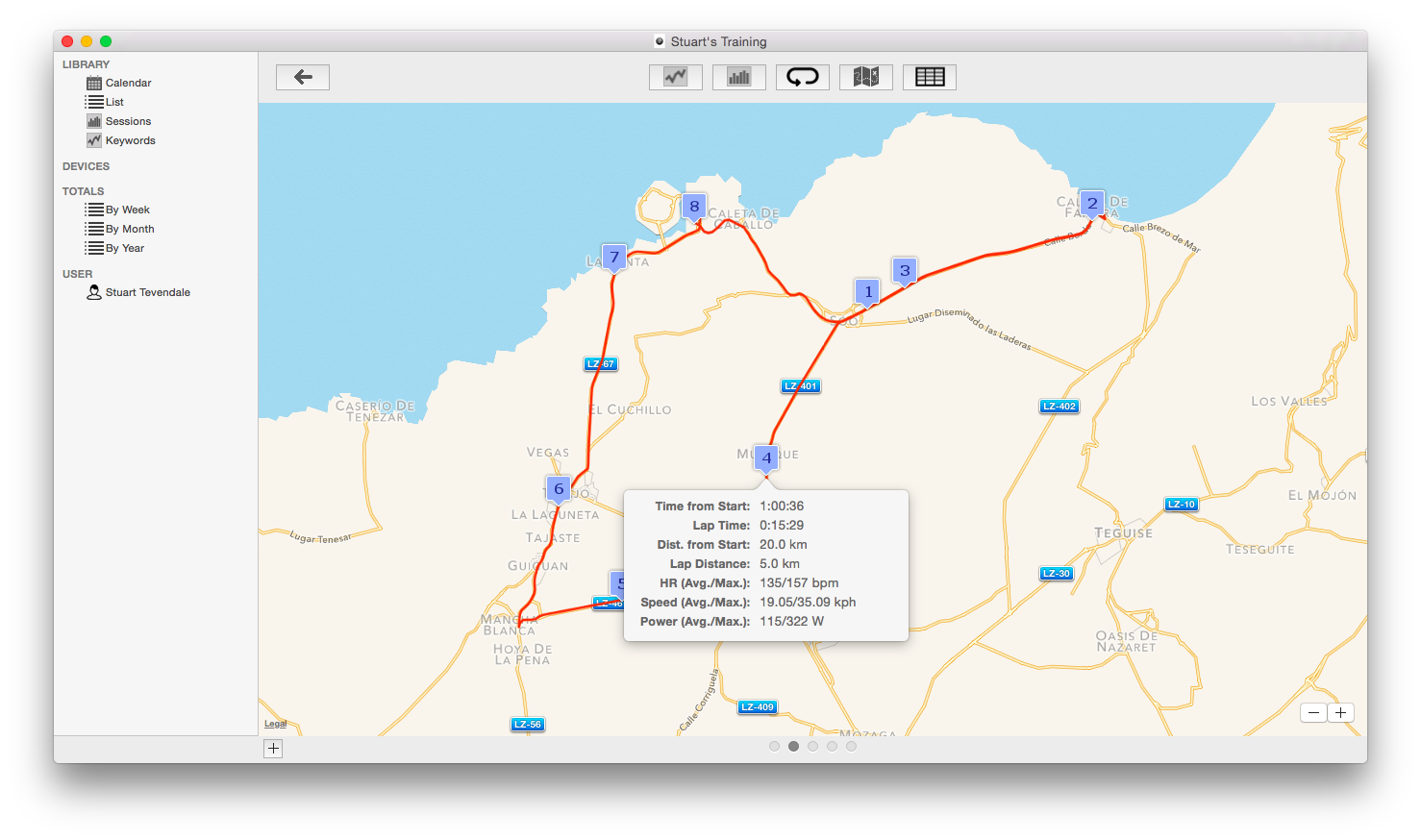Show the data table view

(929, 77)
